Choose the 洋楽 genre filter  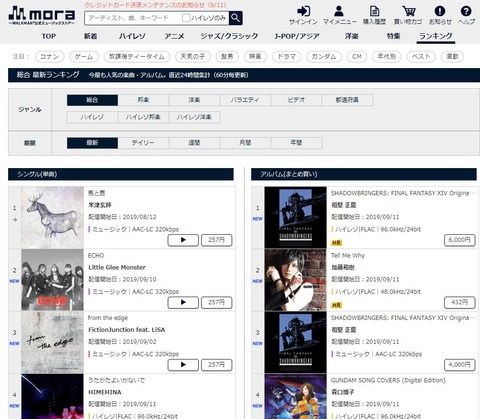click(194, 100)
